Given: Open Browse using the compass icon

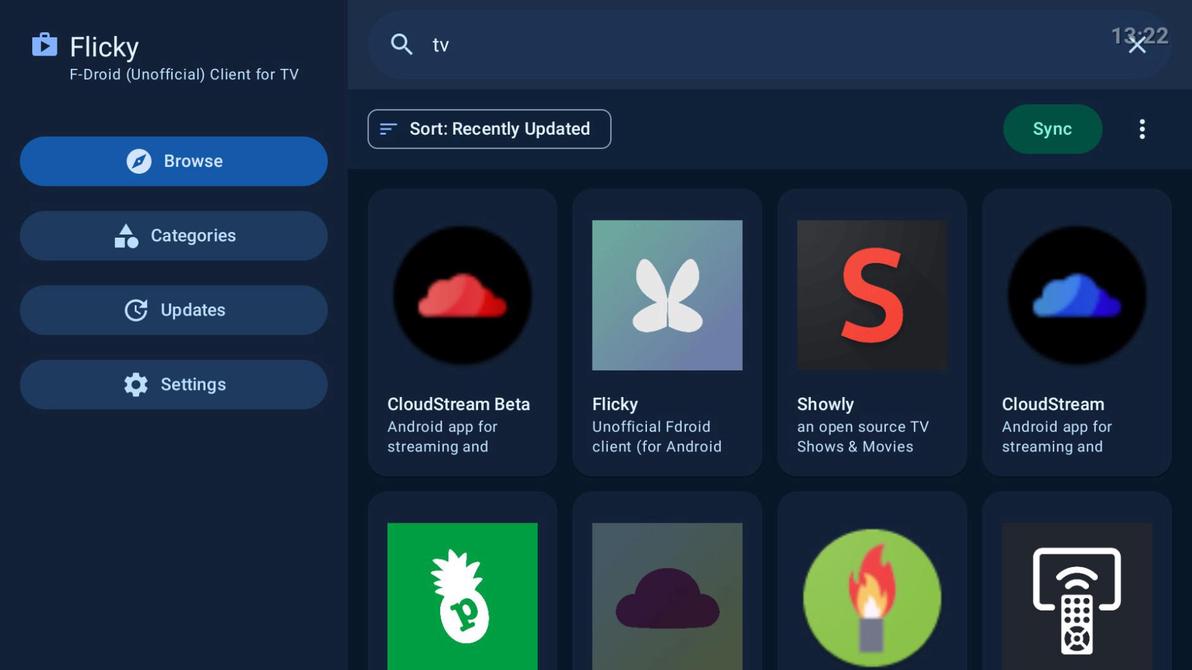Looking at the screenshot, I should (137, 161).
